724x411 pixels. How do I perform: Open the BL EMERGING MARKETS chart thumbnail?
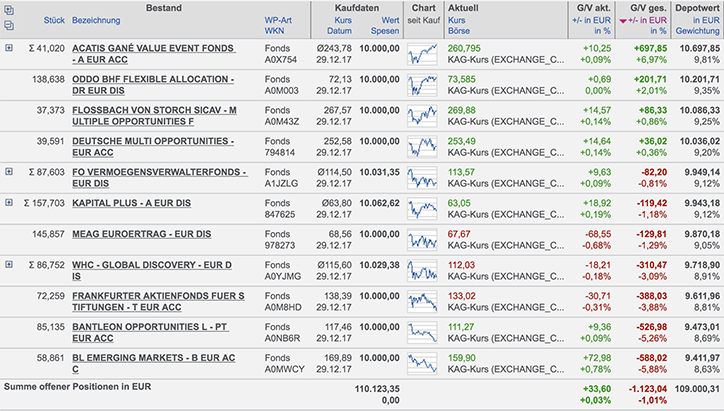tap(422, 363)
